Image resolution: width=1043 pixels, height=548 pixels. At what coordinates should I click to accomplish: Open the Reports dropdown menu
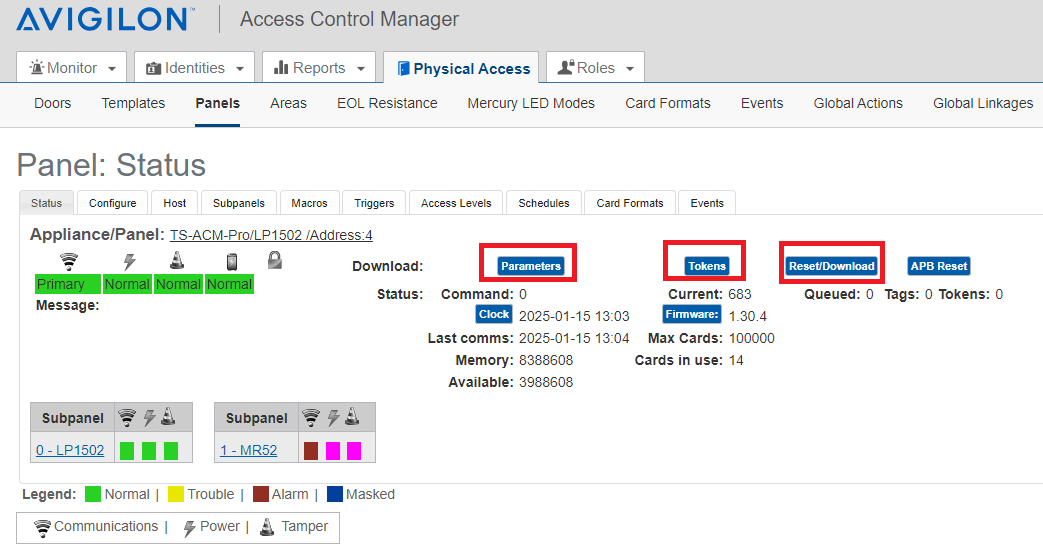pyautogui.click(x=318, y=68)
